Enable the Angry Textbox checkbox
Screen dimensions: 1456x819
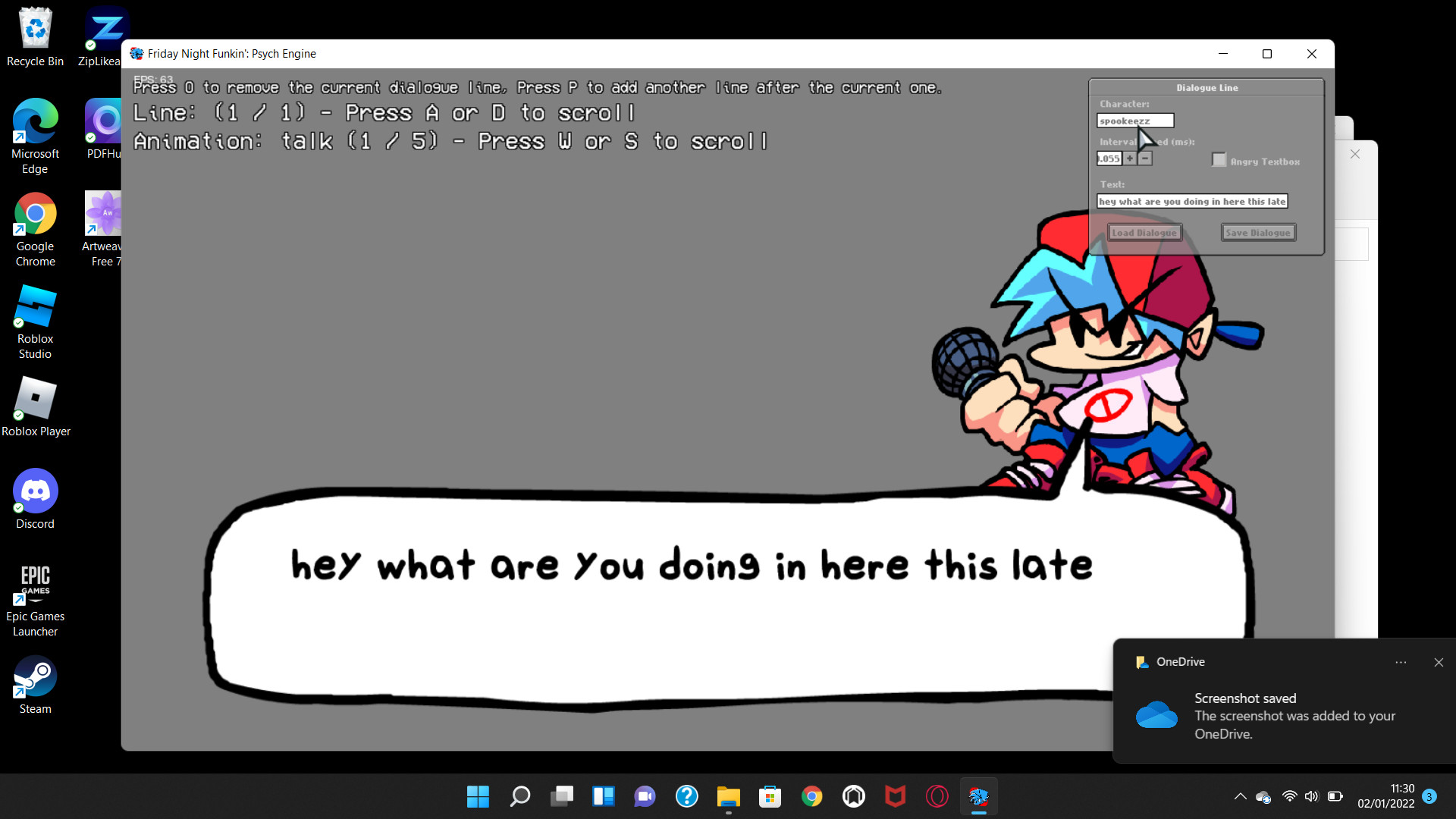pos(1219,160)
